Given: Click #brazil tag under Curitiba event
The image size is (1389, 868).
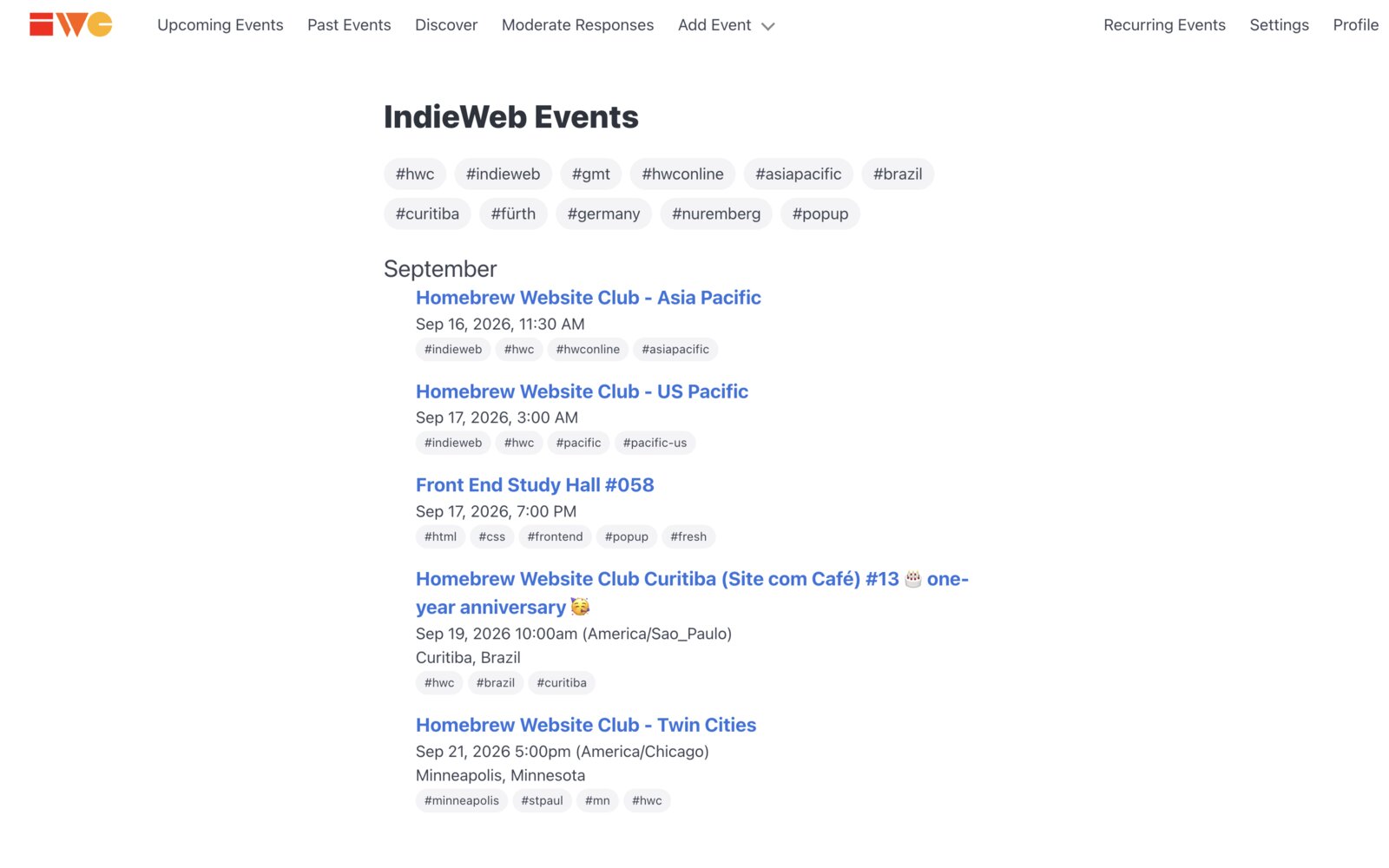Looking at the screenshot, I should [x=496, y=682].
